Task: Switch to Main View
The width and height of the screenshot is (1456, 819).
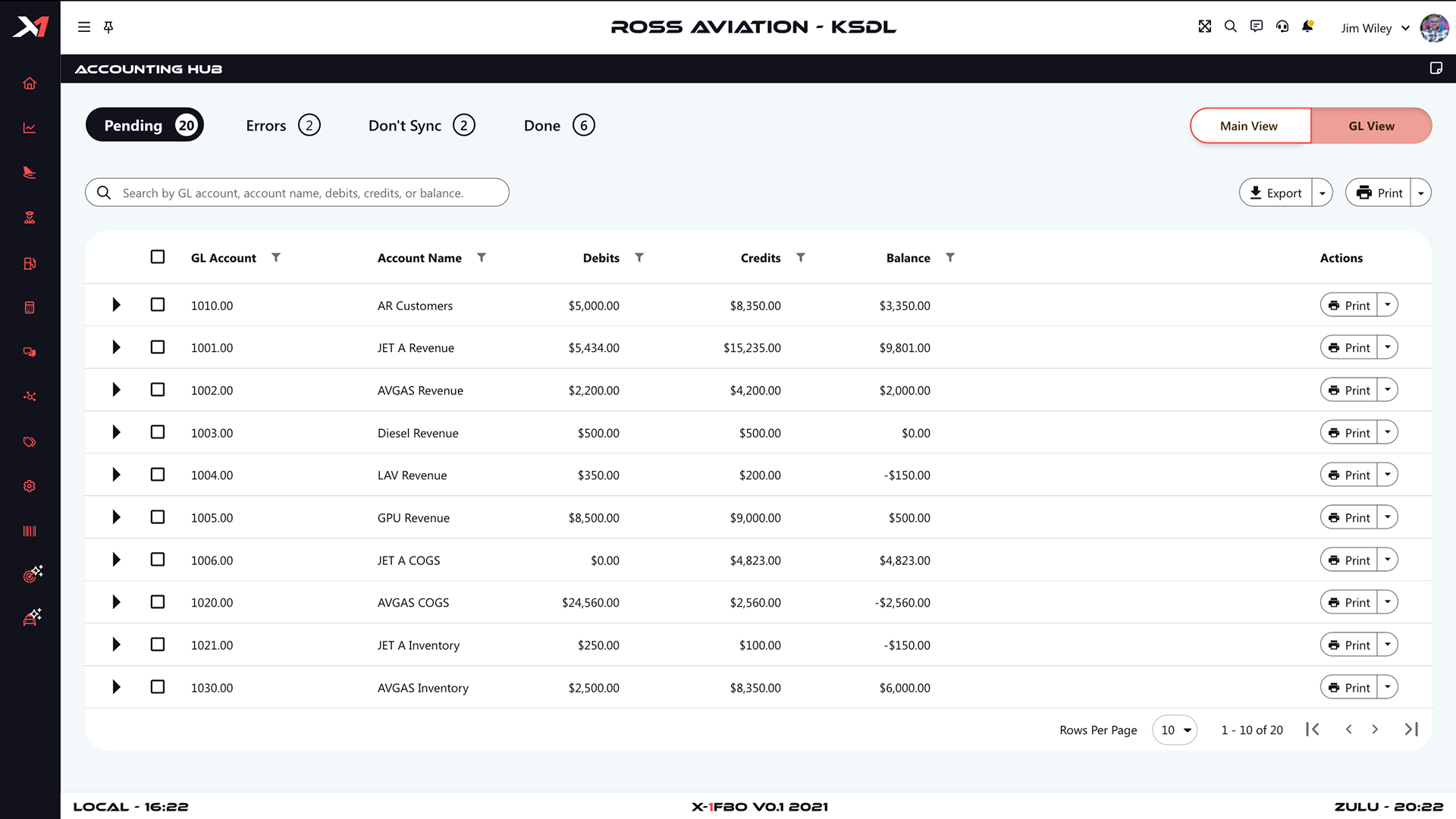Action: tap(1250, 126)
